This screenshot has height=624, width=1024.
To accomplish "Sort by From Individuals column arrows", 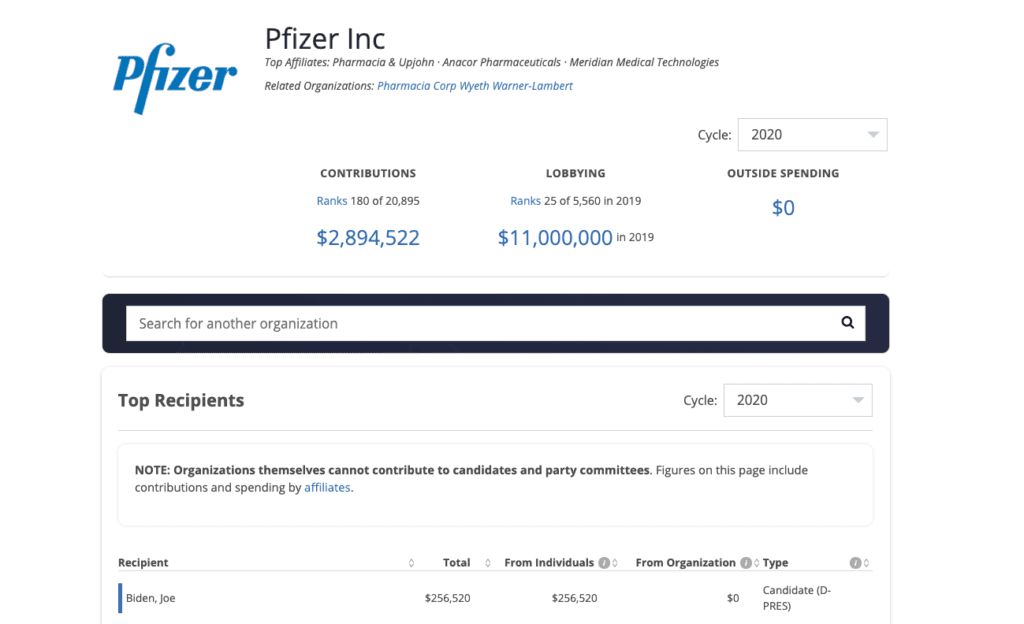I will point(615,563).
